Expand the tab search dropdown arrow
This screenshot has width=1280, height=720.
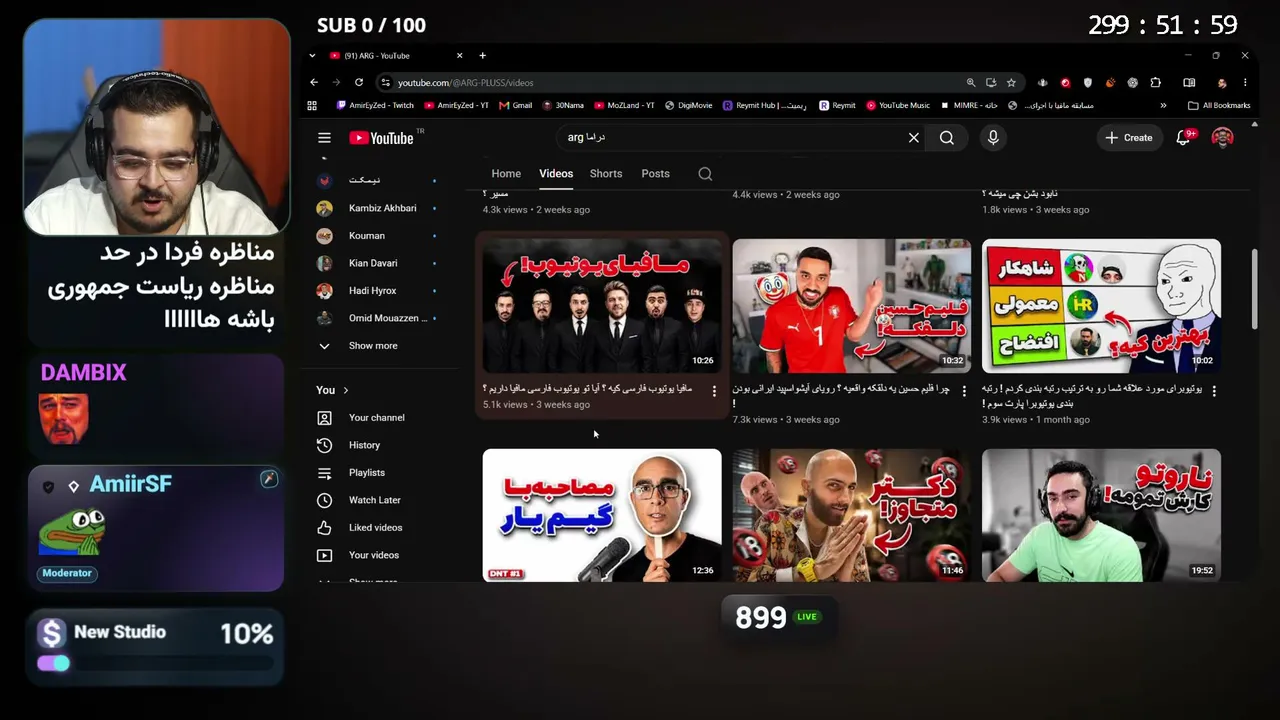312,56
